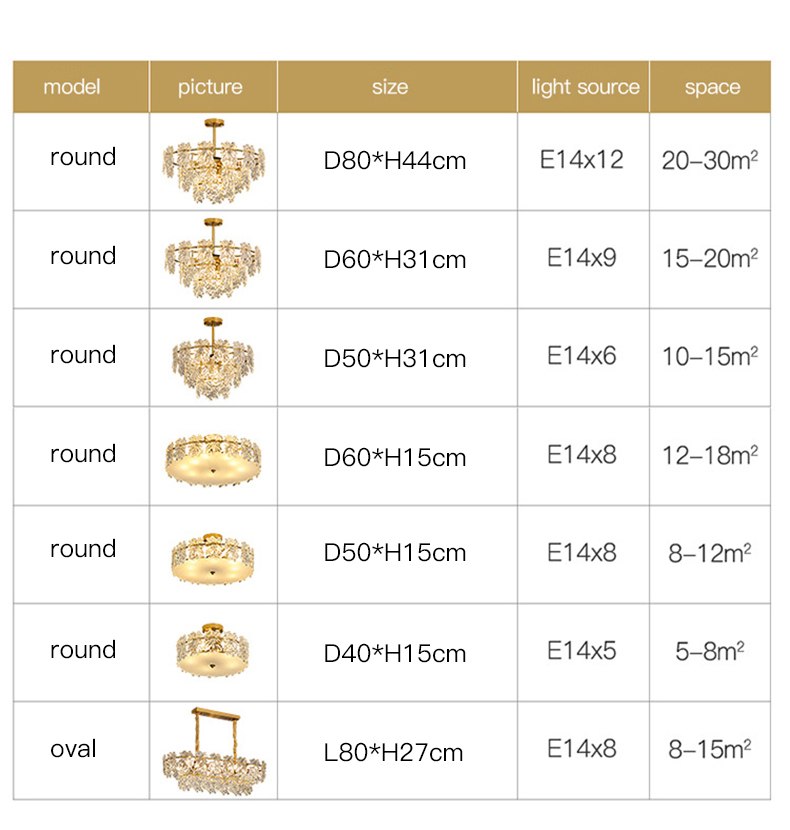Select the E14x9 light source value

[x=582, y=258]
